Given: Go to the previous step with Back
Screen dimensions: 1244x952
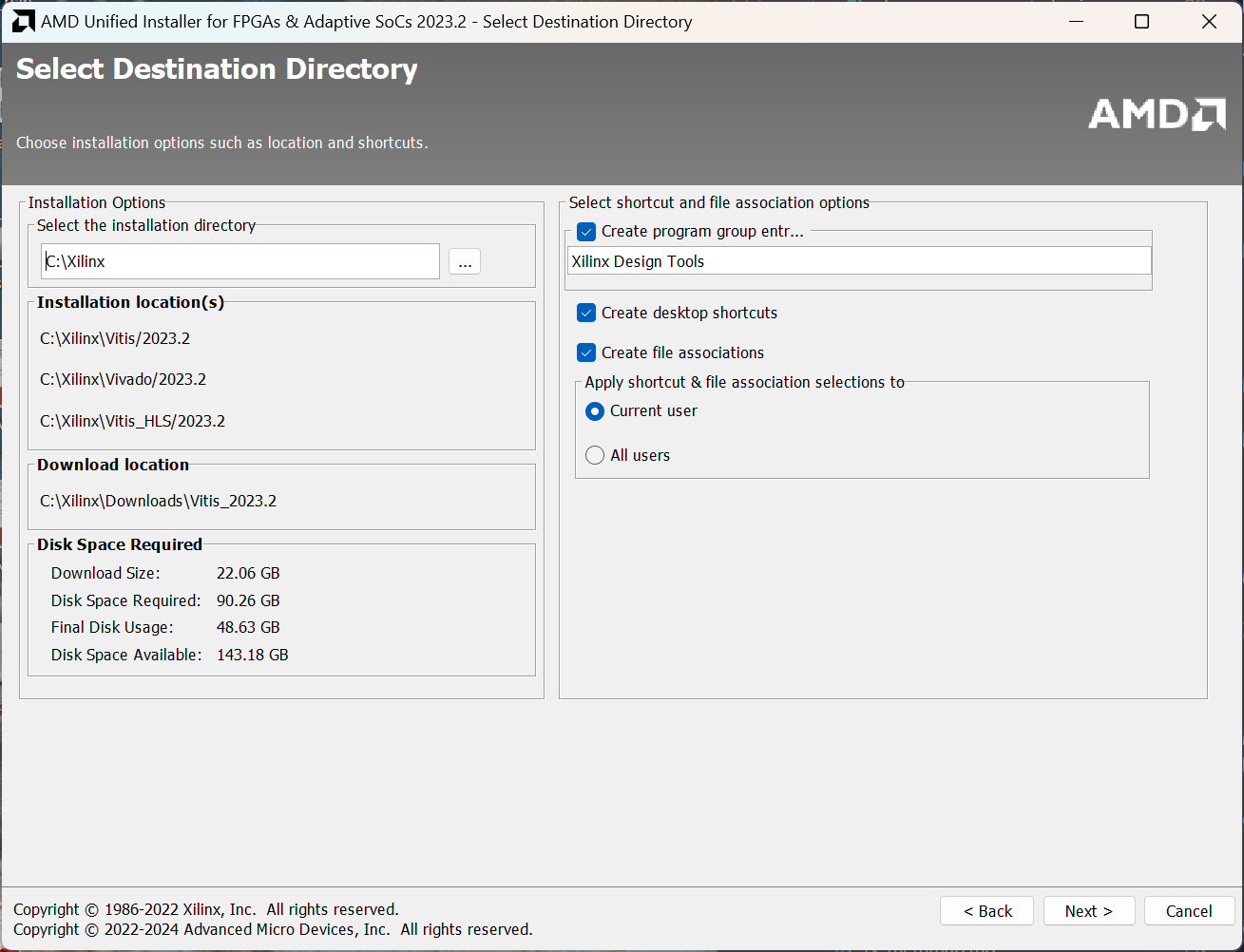Looking at the screenshot, I should pos(987,911).
